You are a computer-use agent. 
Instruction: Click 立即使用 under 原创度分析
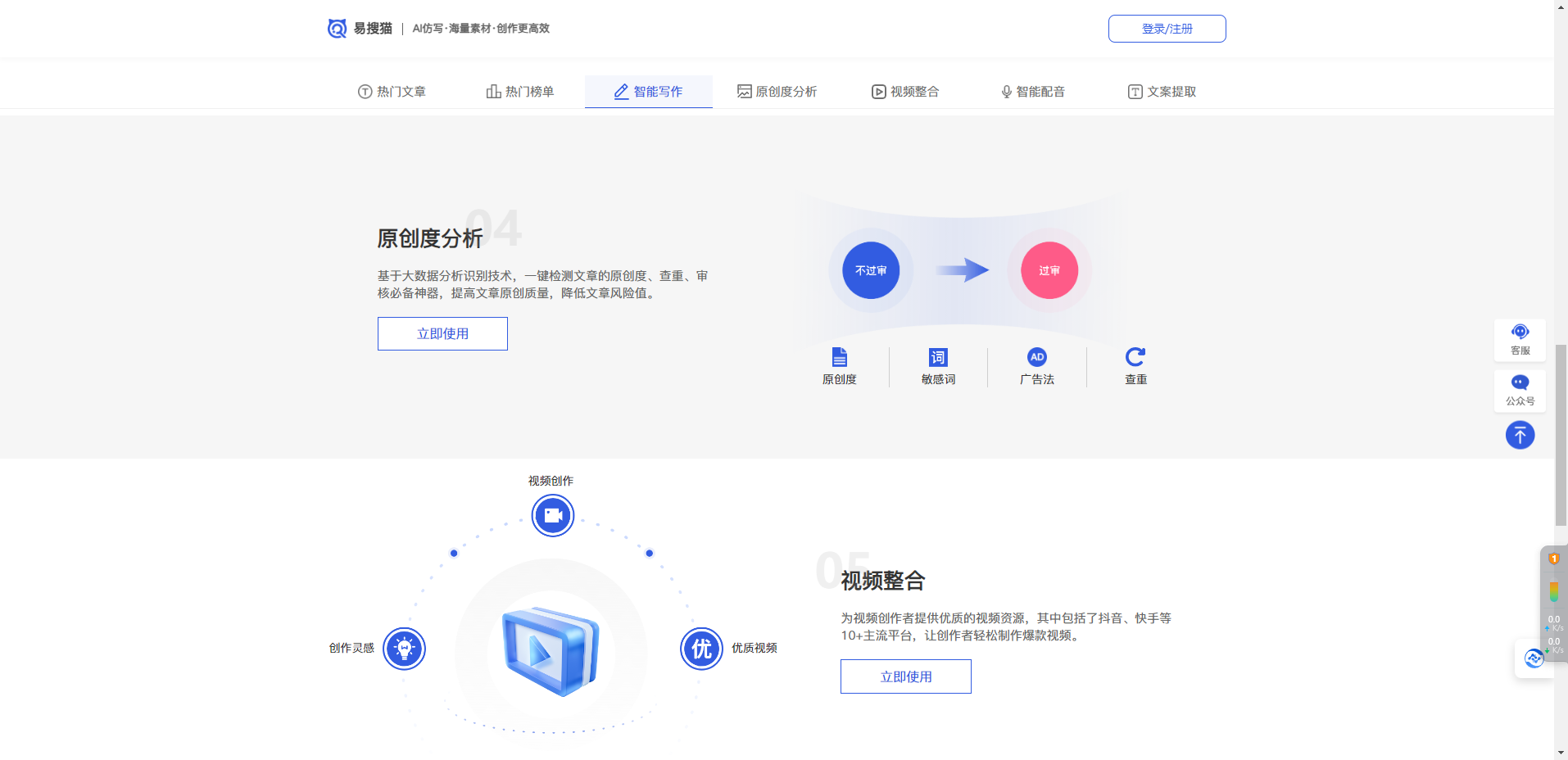click(x=442, y=333)
